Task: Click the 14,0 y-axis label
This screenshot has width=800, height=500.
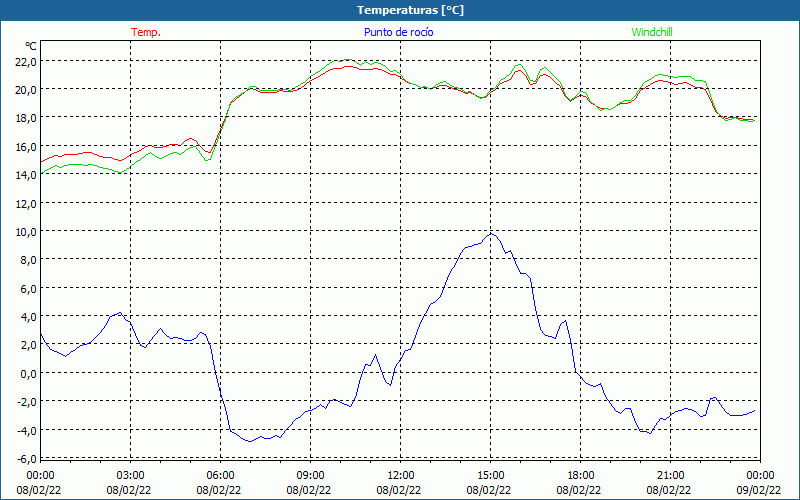Action: (x=26, y=174)
